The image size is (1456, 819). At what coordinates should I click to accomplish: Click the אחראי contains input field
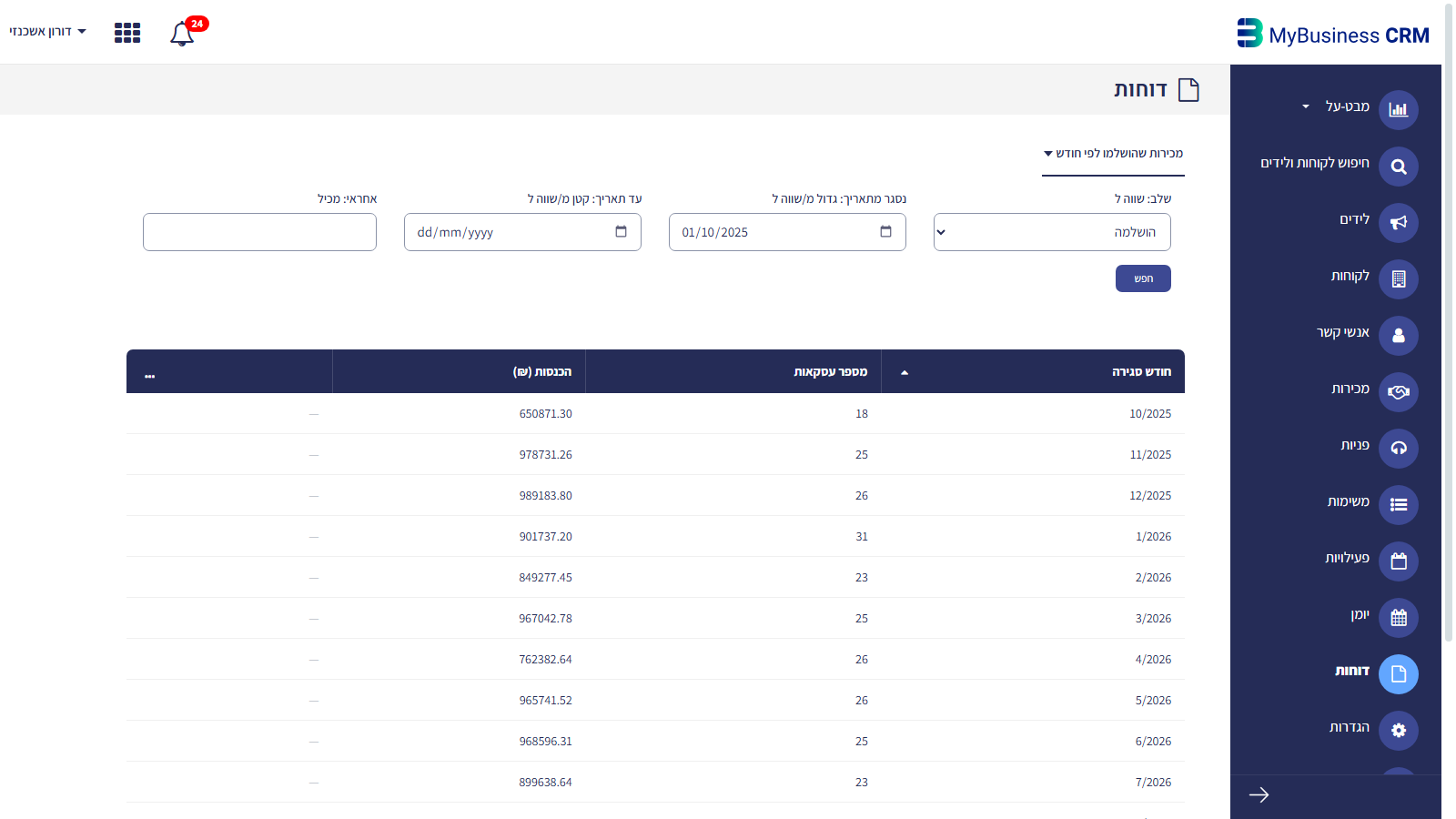[259, 232]
